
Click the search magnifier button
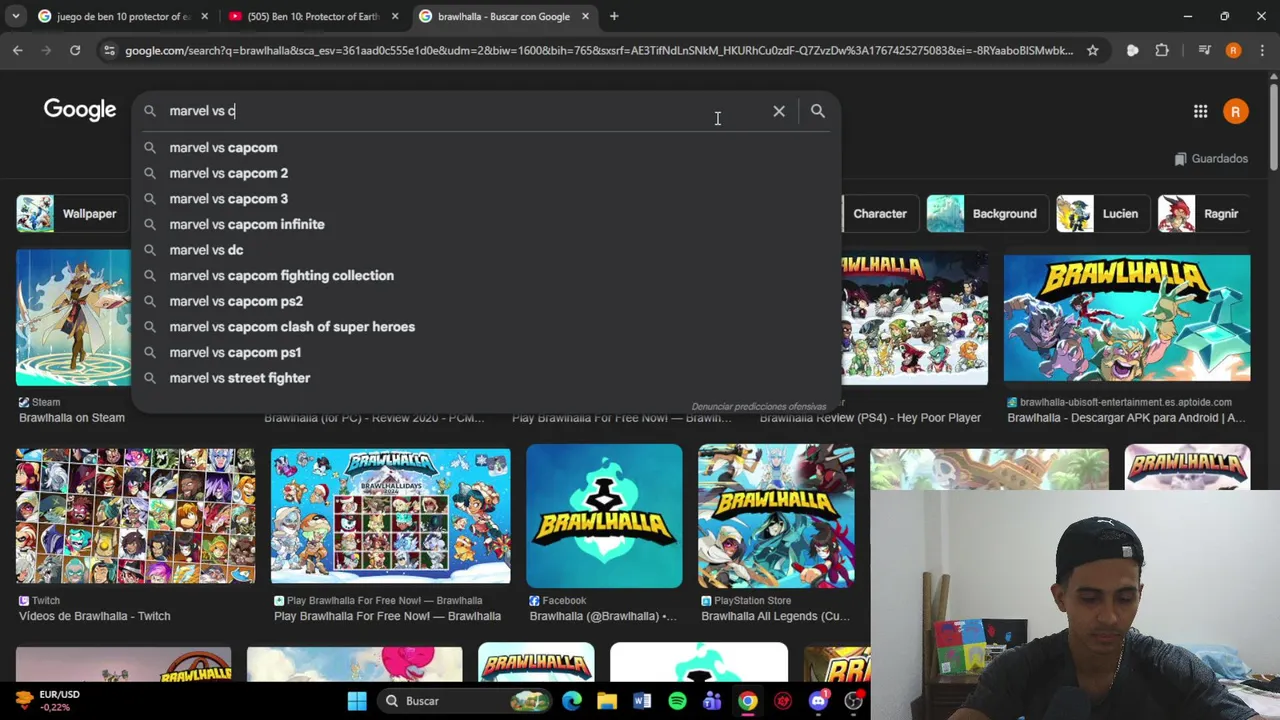click(818, 111)
